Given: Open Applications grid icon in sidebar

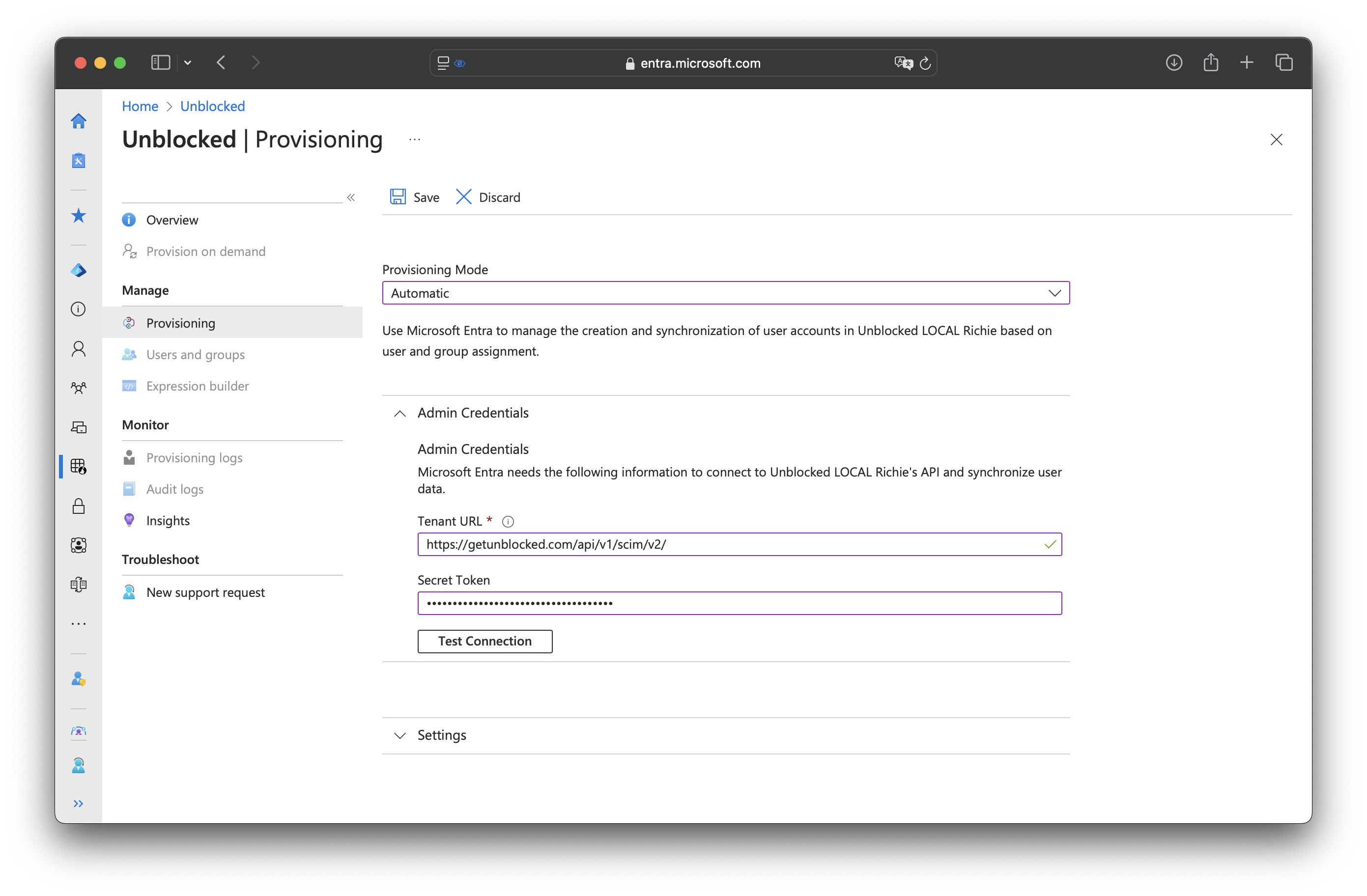Looking at the screenshot, I should click(79, 466).
